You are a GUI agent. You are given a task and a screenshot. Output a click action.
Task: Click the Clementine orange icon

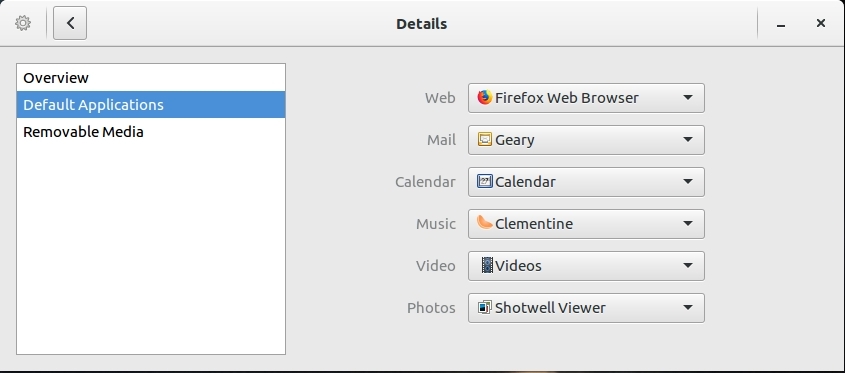[x=484, y=223]
